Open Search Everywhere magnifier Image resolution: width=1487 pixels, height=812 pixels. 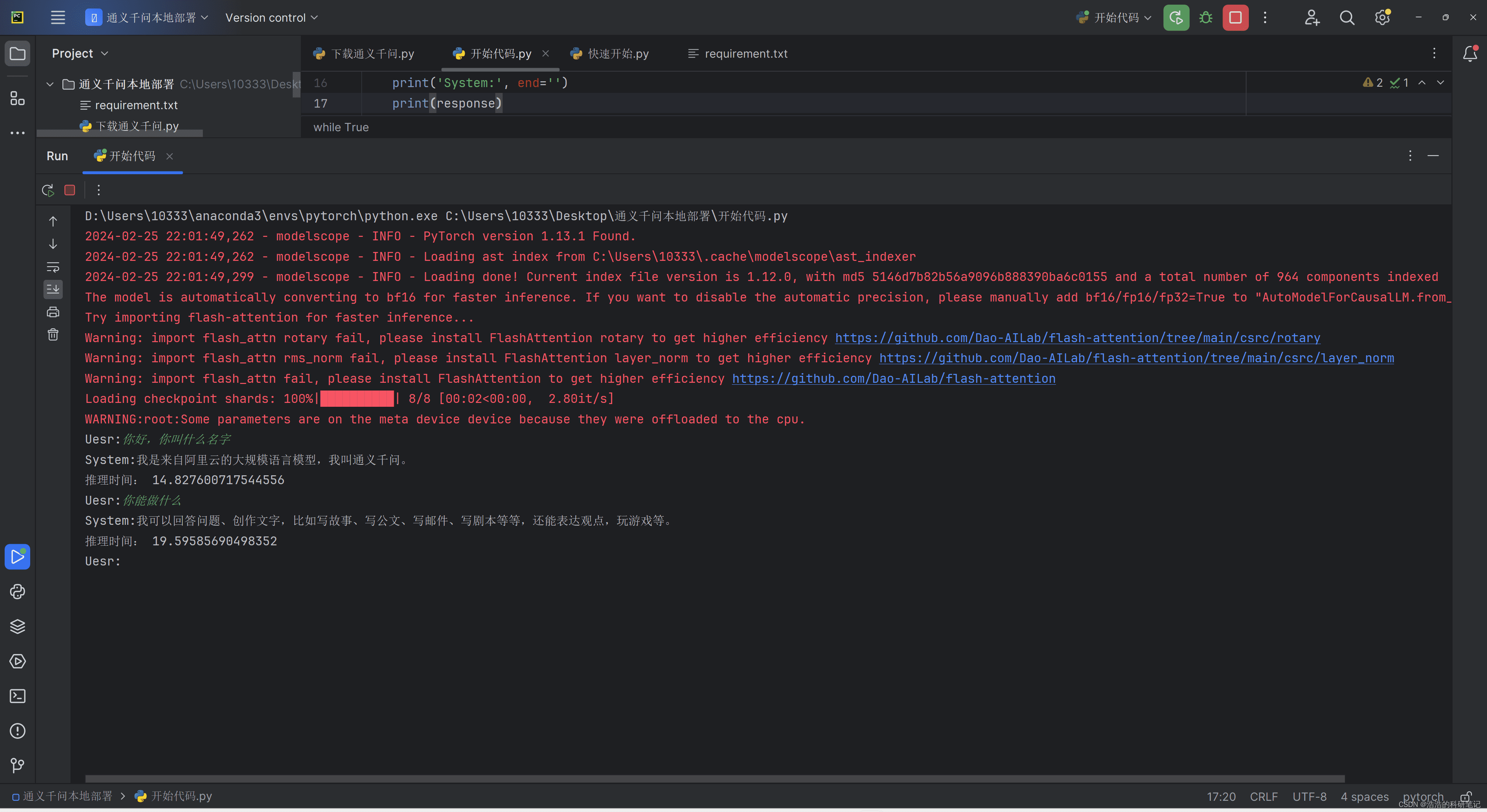(x=1347, y=17)
